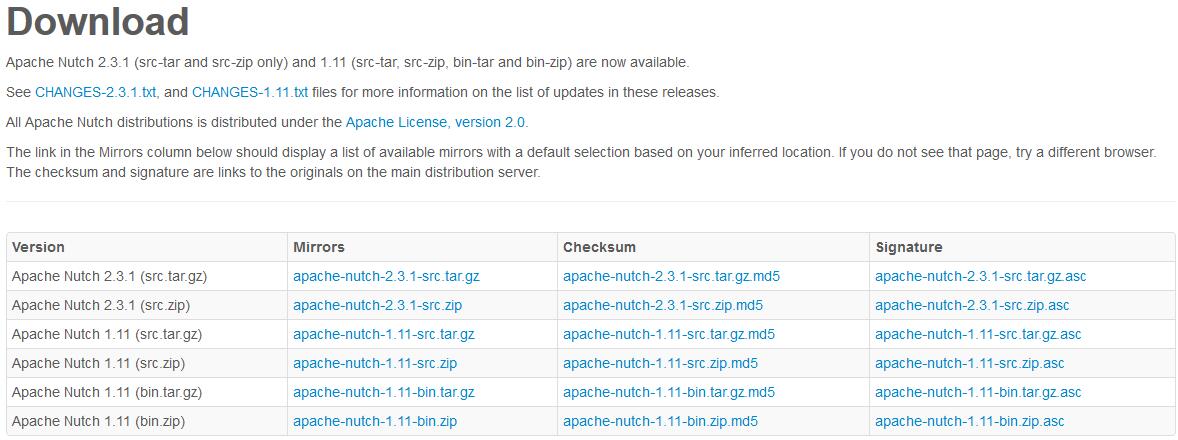Click the apache-nutch-1.11-bin.zip mirror link
This screenshot has height=440, width=1178.
pos(375,421)
